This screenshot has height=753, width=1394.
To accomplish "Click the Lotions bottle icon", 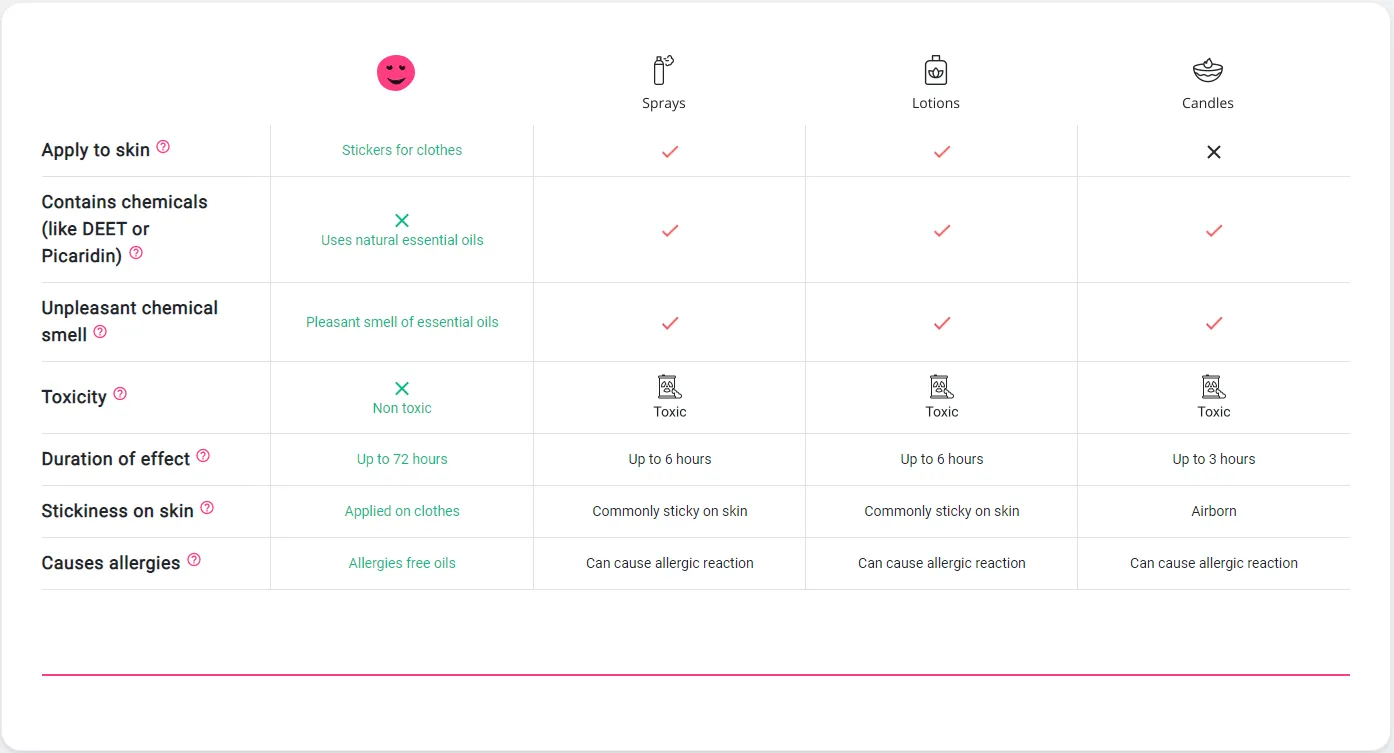I will [936, 70].
